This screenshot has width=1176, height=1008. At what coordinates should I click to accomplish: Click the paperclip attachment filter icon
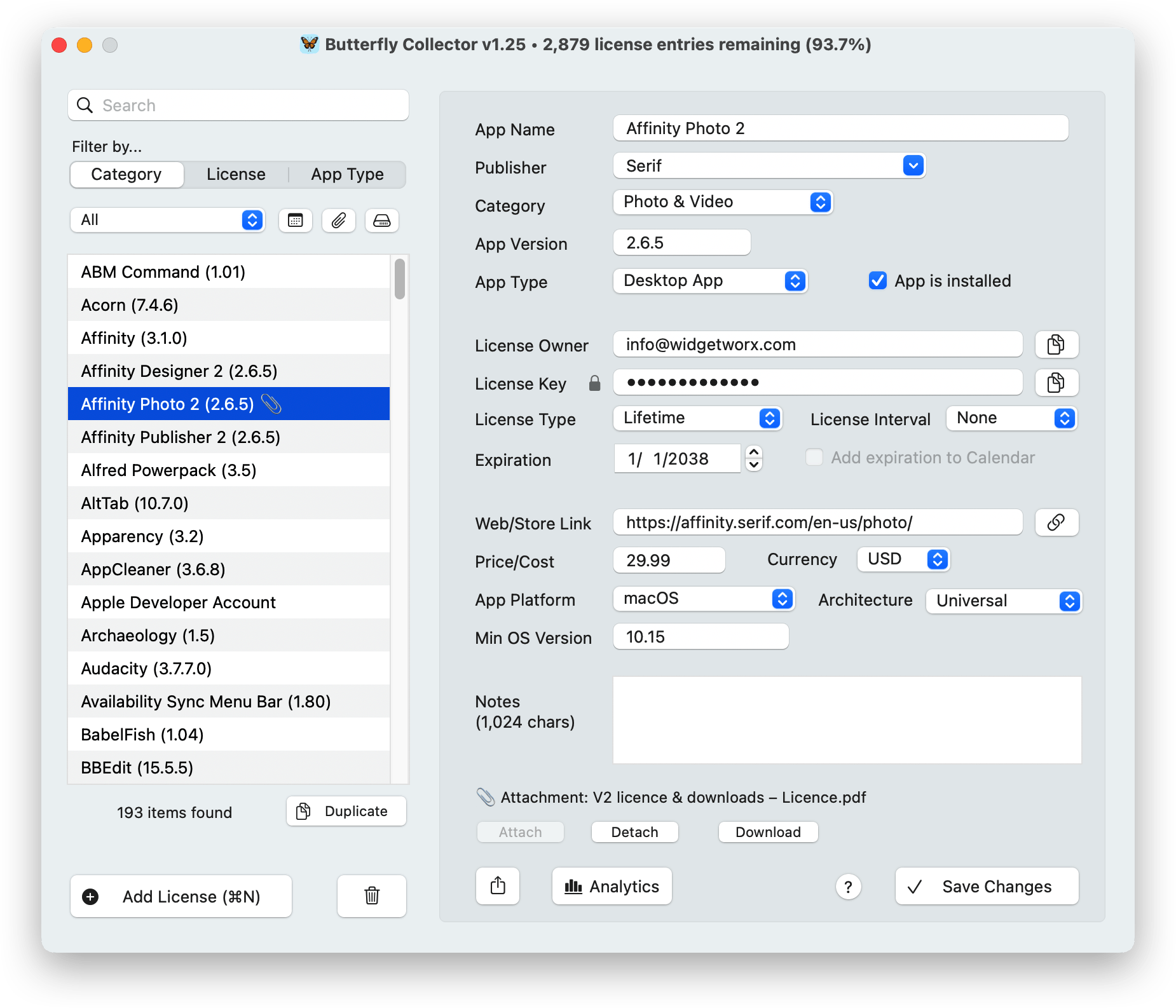[x=338, y=221]
